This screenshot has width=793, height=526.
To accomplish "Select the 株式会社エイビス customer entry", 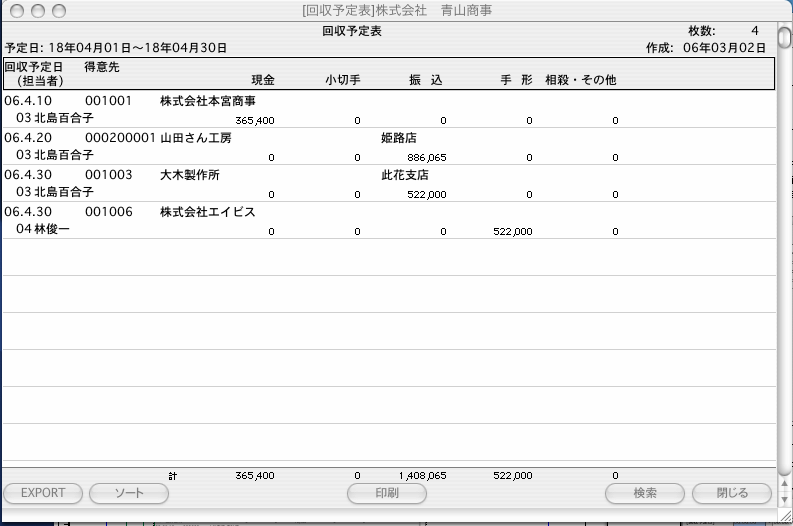I will click(x=207, y=212).
